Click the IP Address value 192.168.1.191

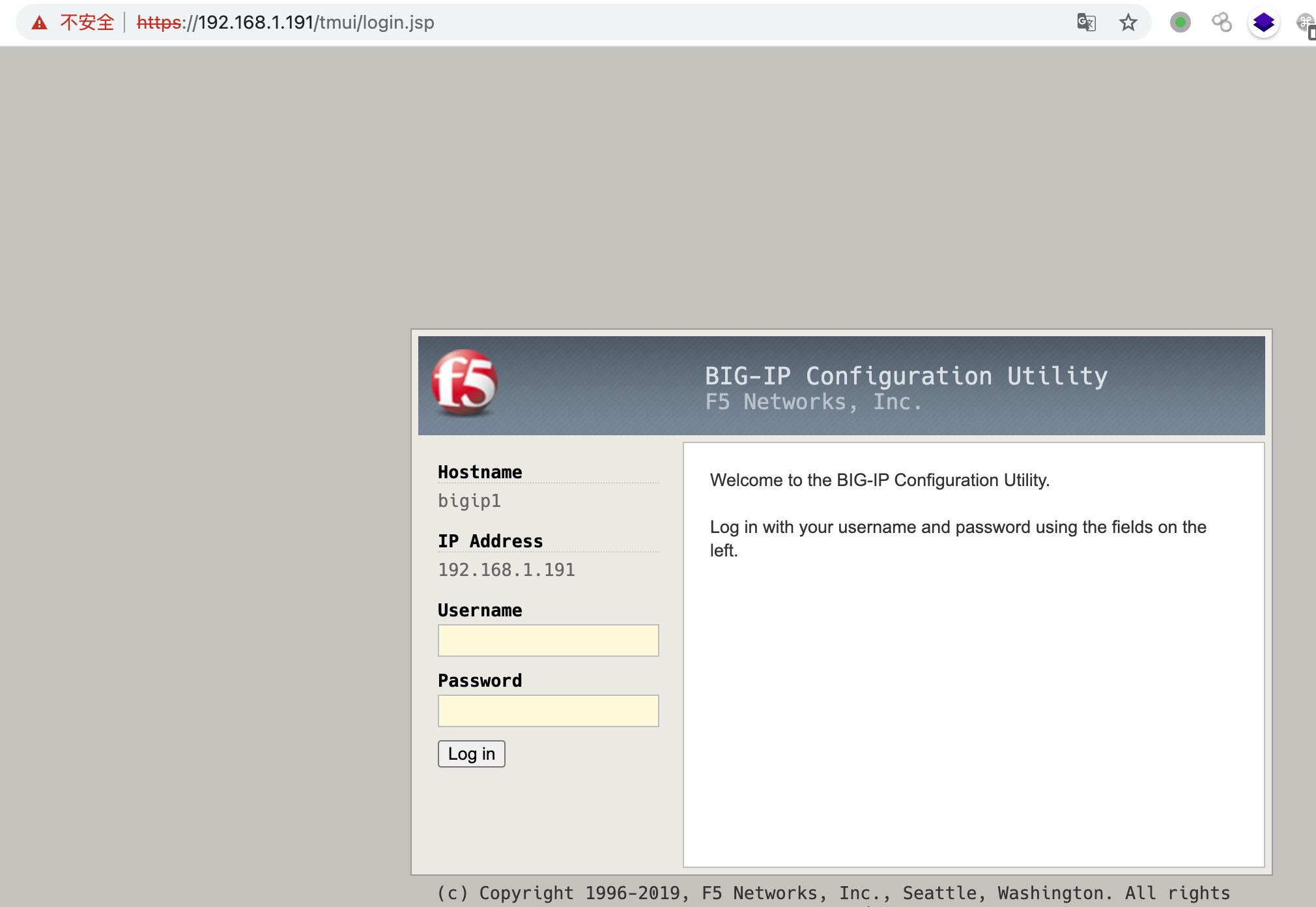tap(506, 569)
